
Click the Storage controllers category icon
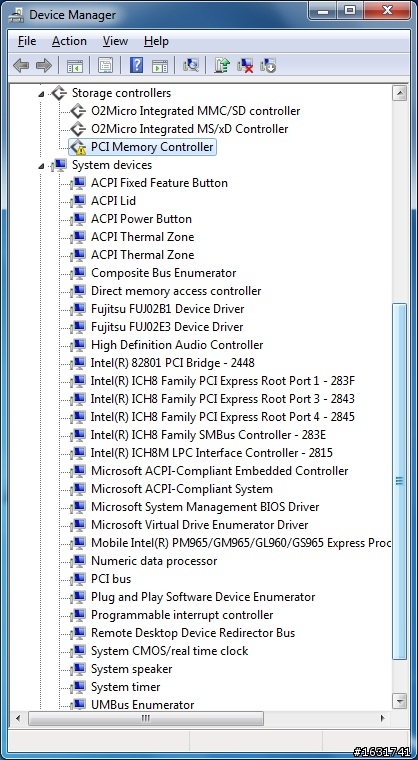pos(59,93)
